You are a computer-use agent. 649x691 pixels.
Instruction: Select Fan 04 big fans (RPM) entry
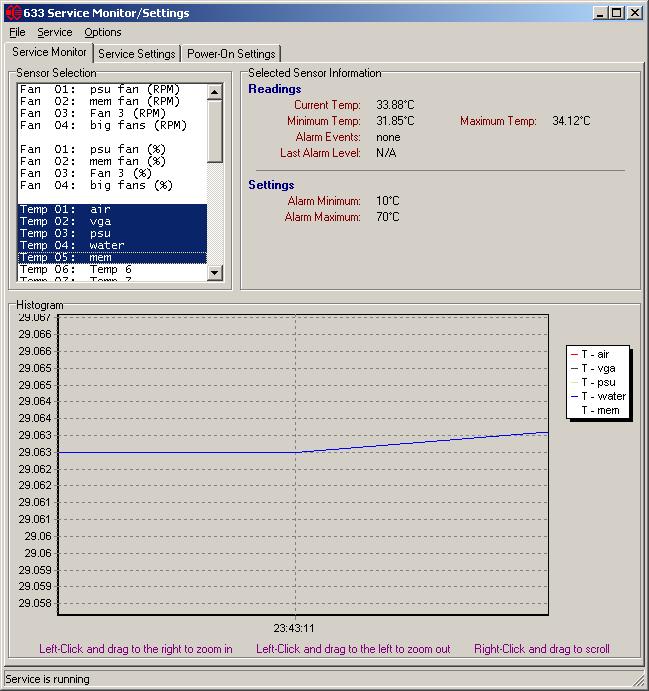[x=103, y=126]
